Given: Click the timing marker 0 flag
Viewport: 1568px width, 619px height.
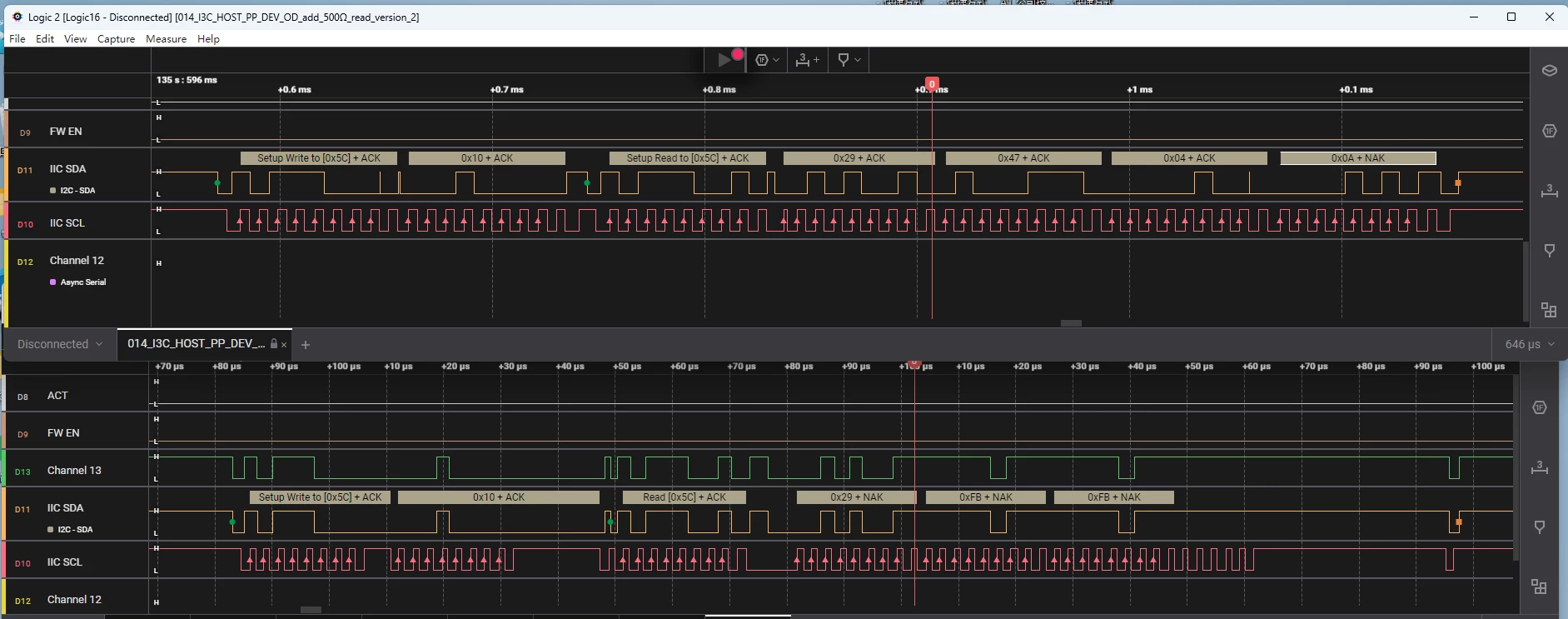Looking at the screenshot, I should click(932, 83).
